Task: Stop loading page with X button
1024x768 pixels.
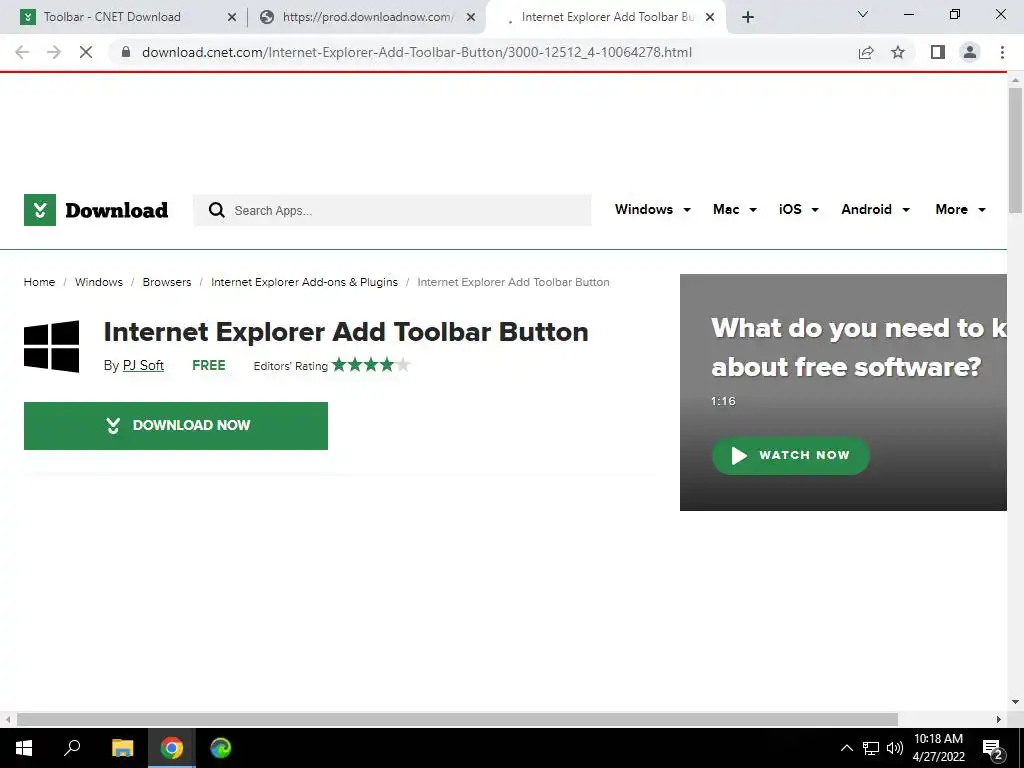Action: tap(86, 52)
